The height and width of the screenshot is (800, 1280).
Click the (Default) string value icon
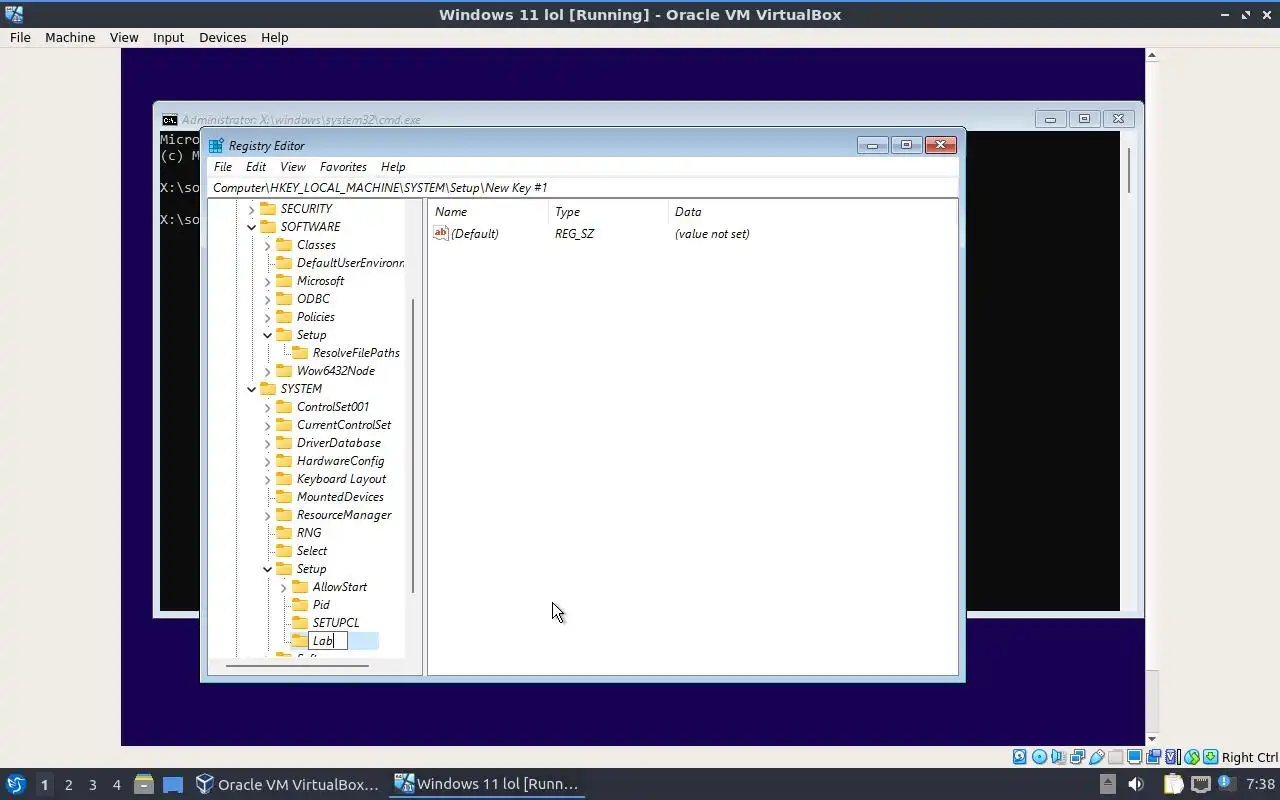pos(441,233)
